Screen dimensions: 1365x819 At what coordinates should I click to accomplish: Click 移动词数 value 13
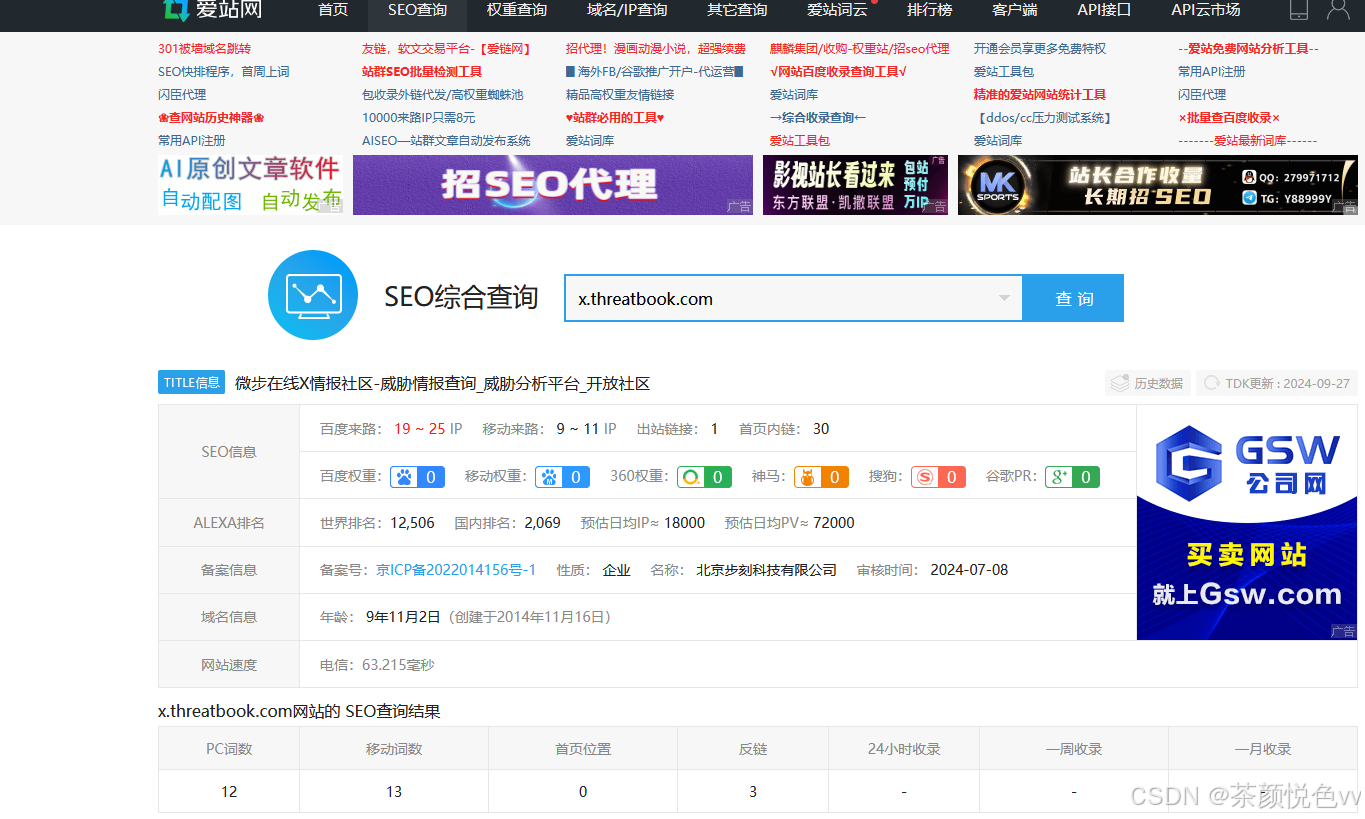click(x=394, y=792)
